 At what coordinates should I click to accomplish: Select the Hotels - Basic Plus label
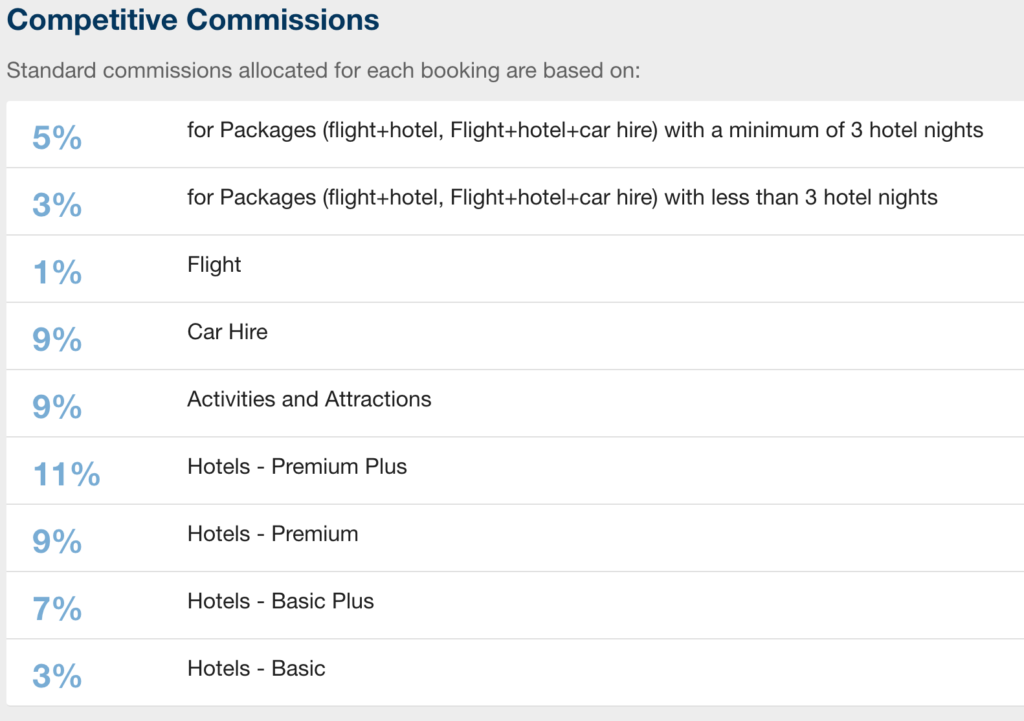280,601
